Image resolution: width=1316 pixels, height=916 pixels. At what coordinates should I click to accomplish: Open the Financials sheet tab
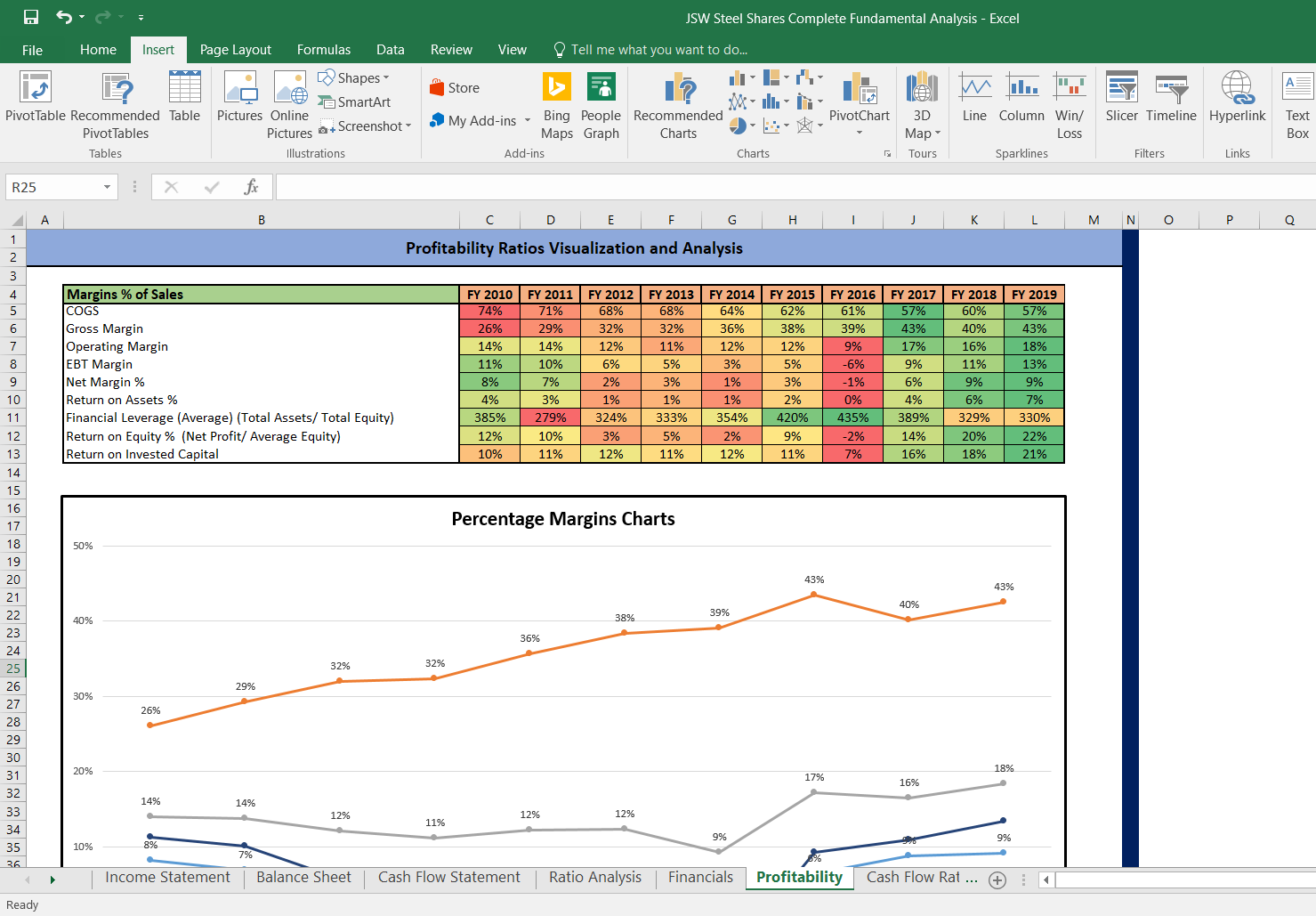tap(701, 878)
